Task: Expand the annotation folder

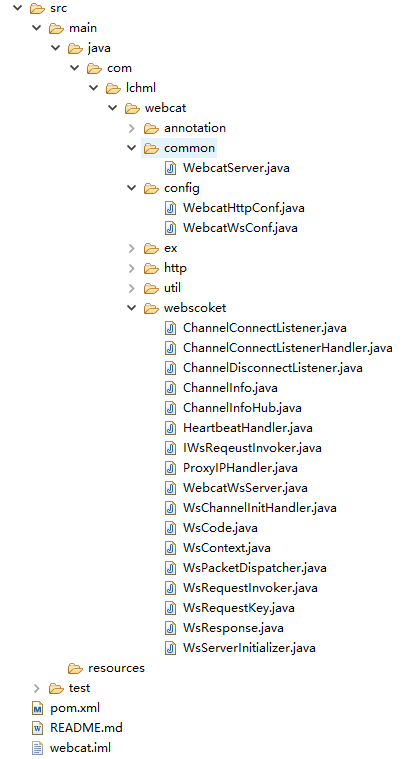Action: pos(132,128)
